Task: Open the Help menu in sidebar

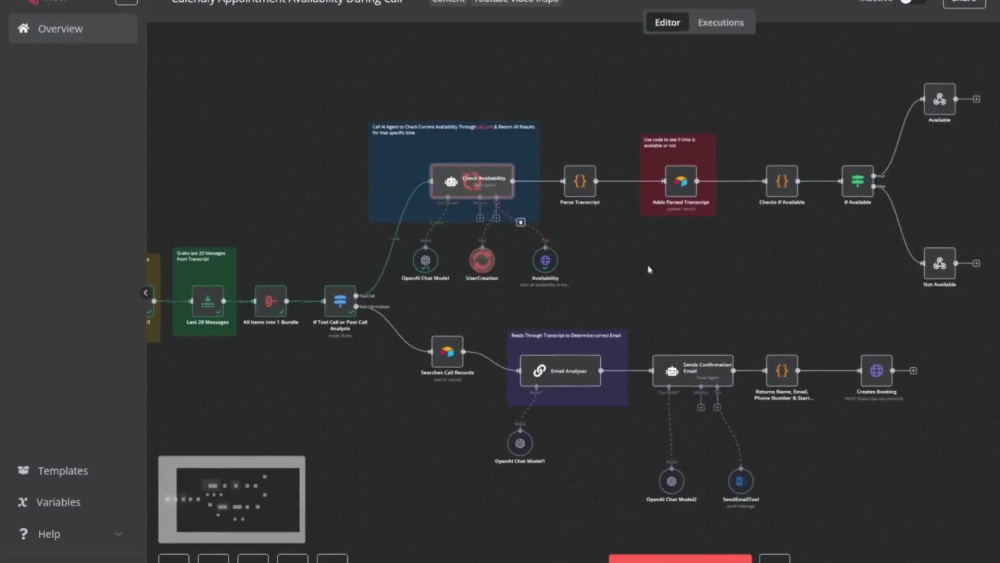Action: [73, 534]
